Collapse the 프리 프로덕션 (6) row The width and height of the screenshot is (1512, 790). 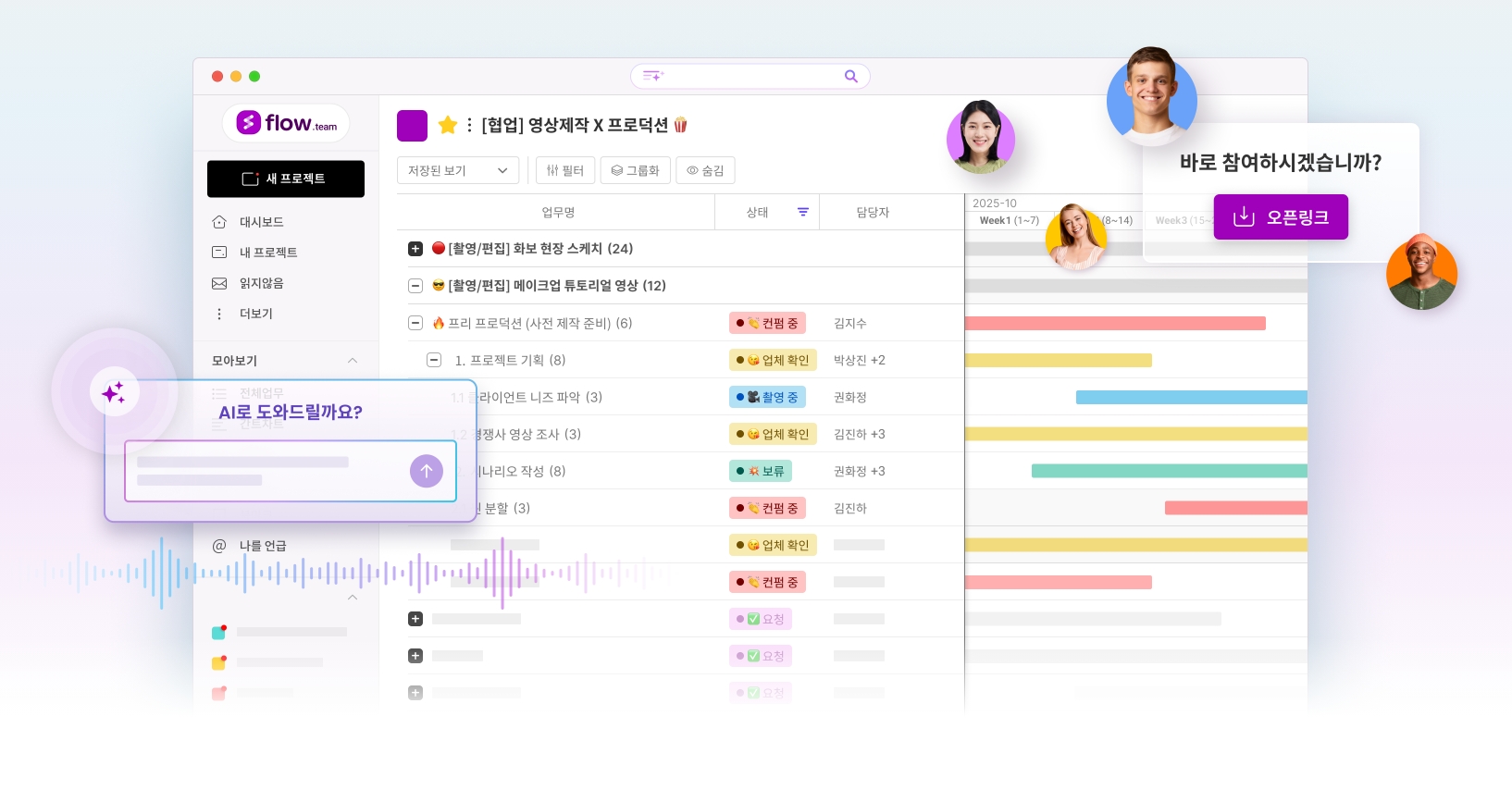coord(415,323)
